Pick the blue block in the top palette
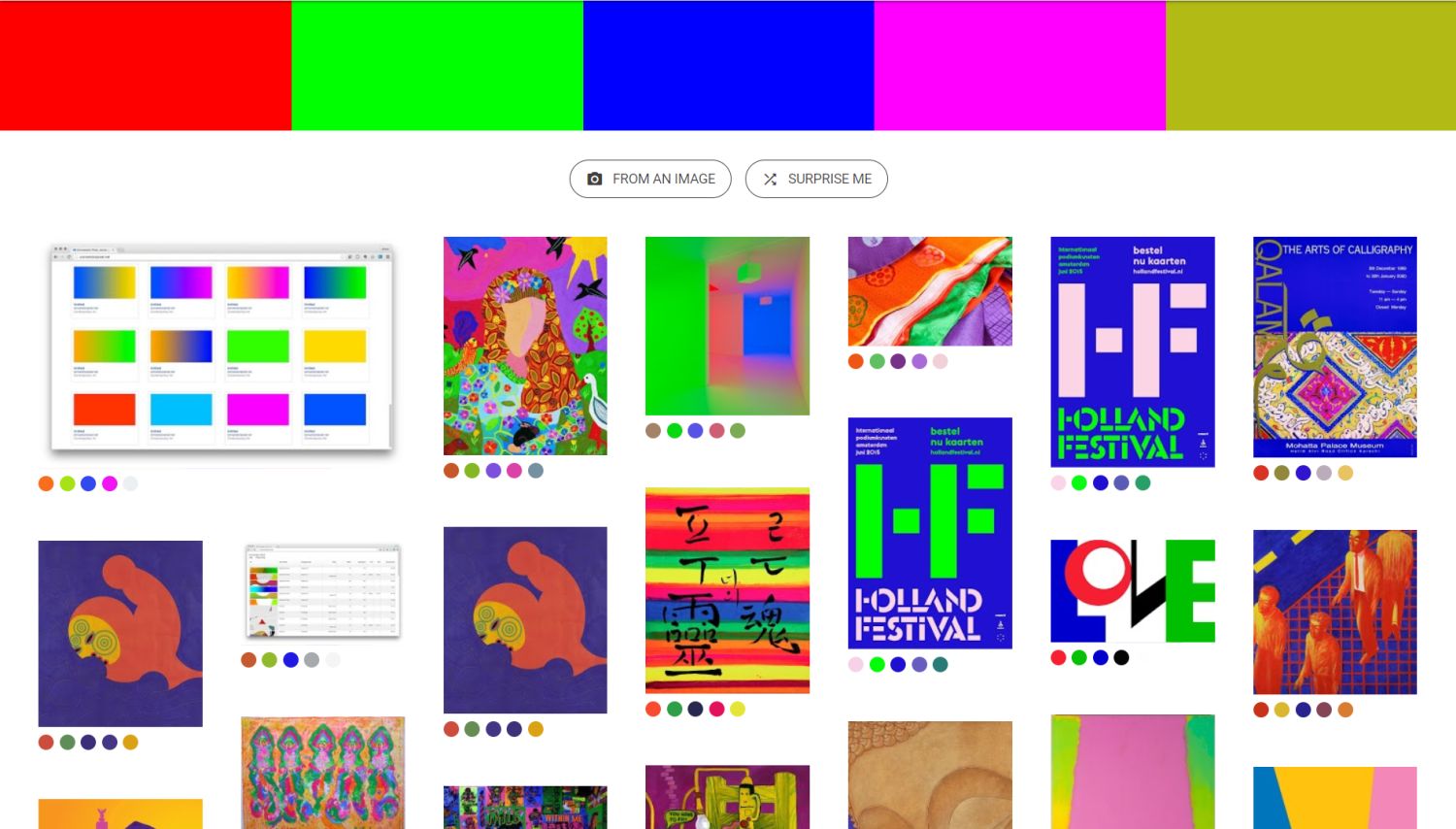Screen dimensions: 1456x829 [728, 65]
